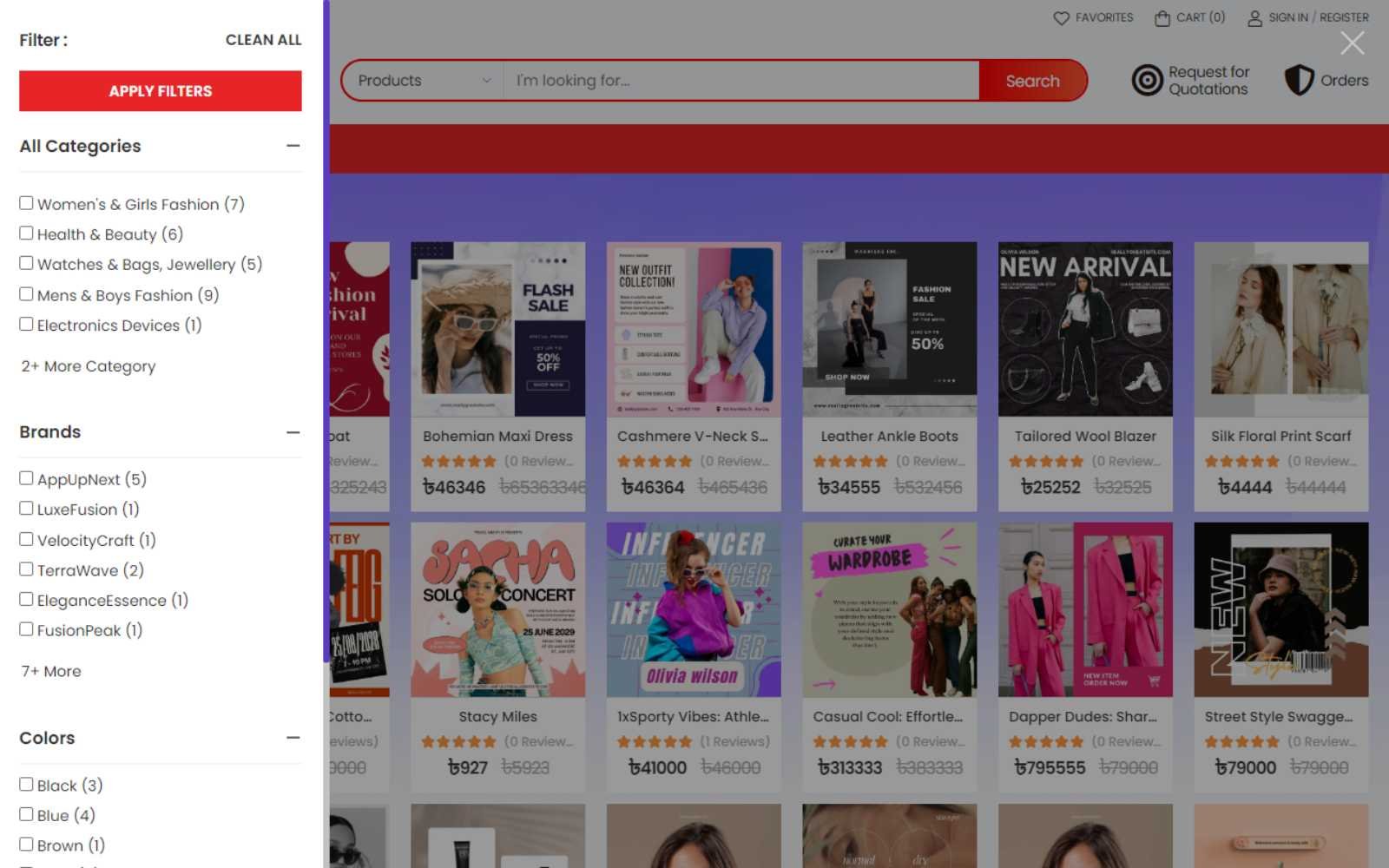Click CLEAN ALL to reset filters
Screen dimensions: 1389x868
(264, 40)
